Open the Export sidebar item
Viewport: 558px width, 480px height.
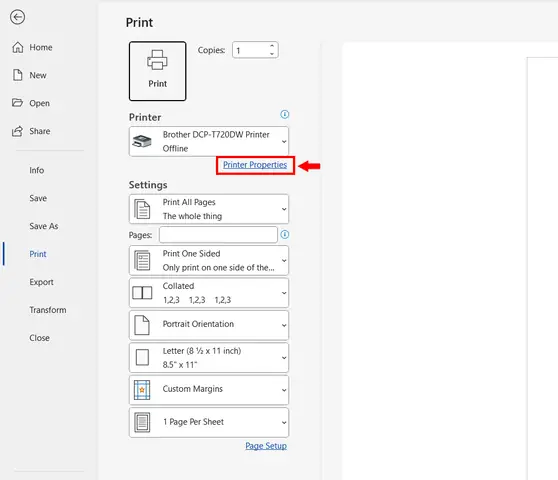41,282
